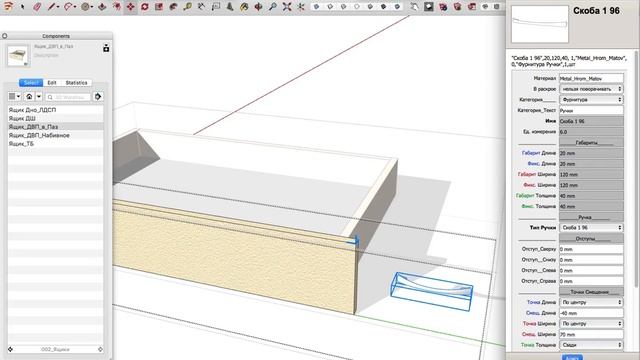Open the 'Точка Толщина' dropdown
This screenshot has height=360, width=640.
tap(591, 345)
